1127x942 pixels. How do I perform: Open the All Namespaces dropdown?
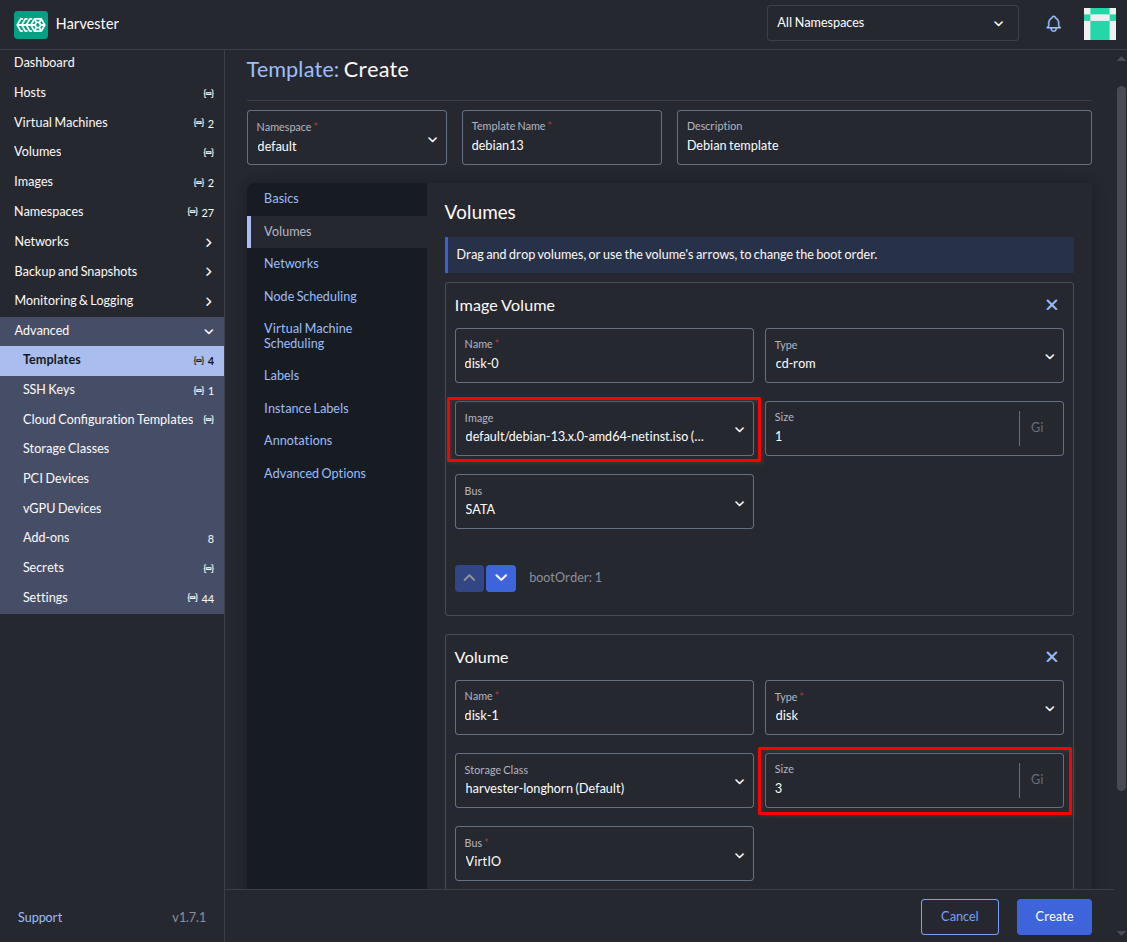pyautogui.click(x=892, y=23)
